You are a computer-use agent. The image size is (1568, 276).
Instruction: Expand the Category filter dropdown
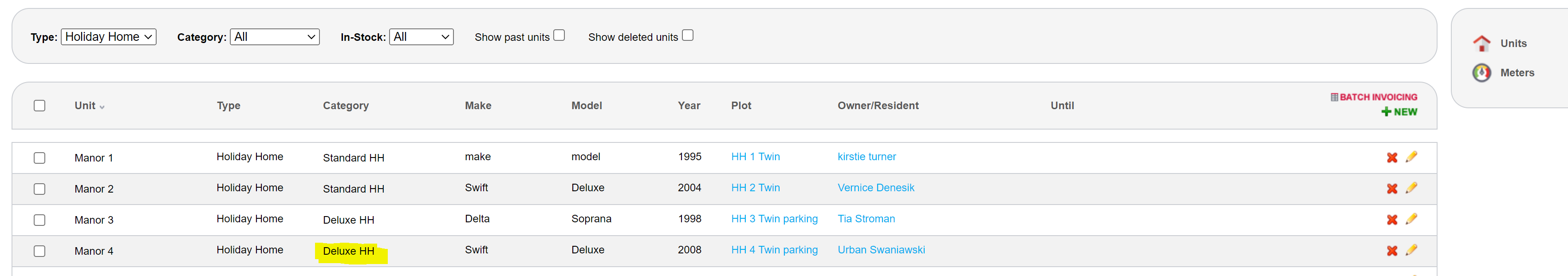pyautogui.click(x=274, y=37)
